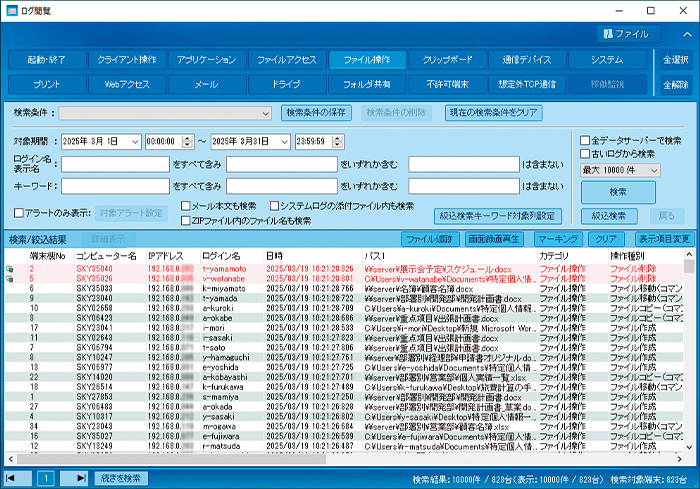
Task: Adjust end time 23:59:59 spinner
Action: 338,142
